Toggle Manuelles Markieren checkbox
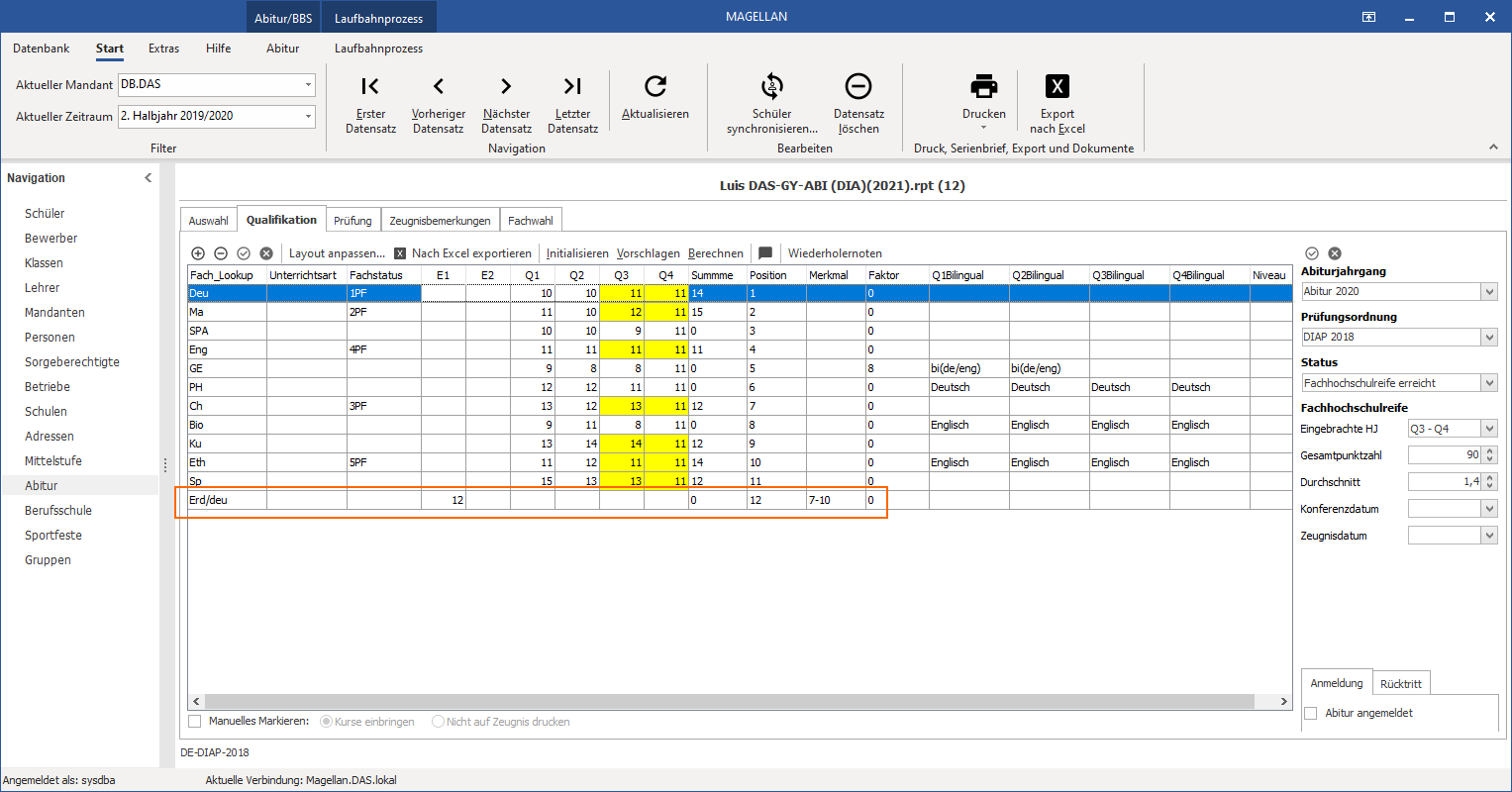Viewport: 1512px width, 792px height. point(195,722)
